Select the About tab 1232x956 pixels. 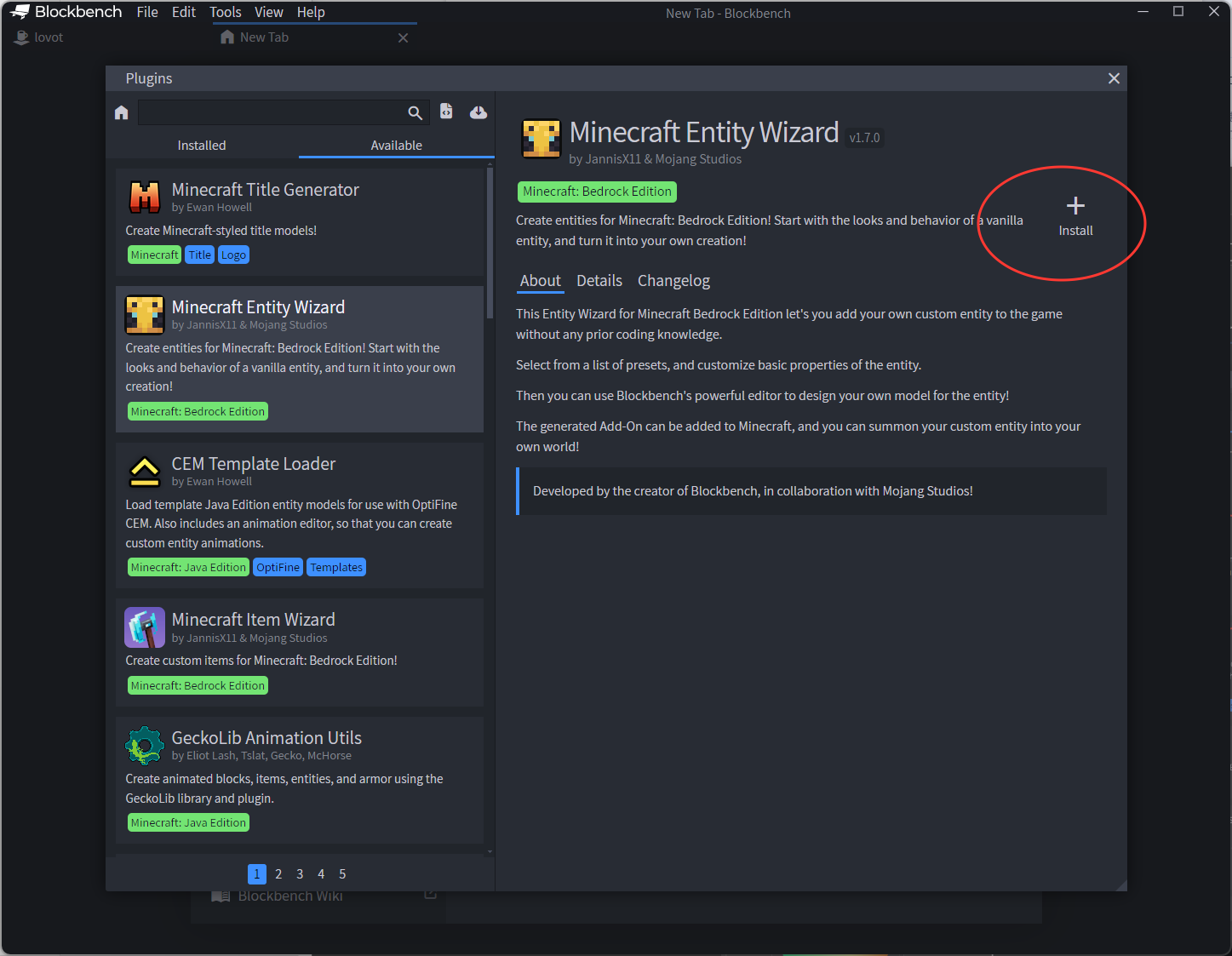tap(541, 281)
